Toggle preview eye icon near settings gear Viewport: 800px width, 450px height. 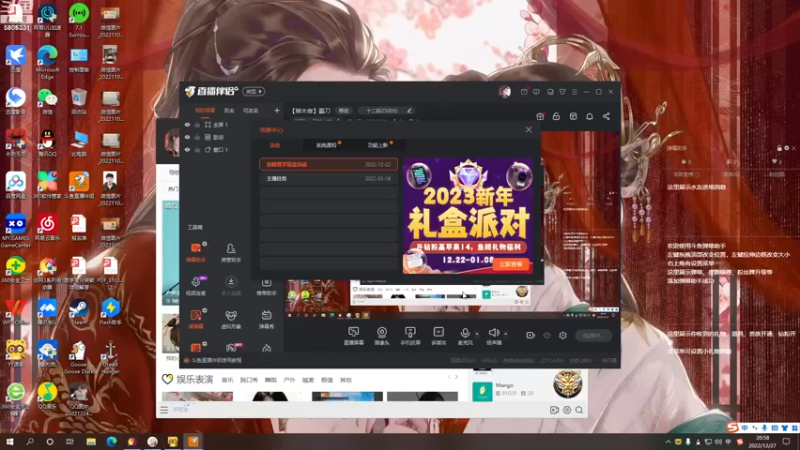pyautogui.click(x=547, y=335)
